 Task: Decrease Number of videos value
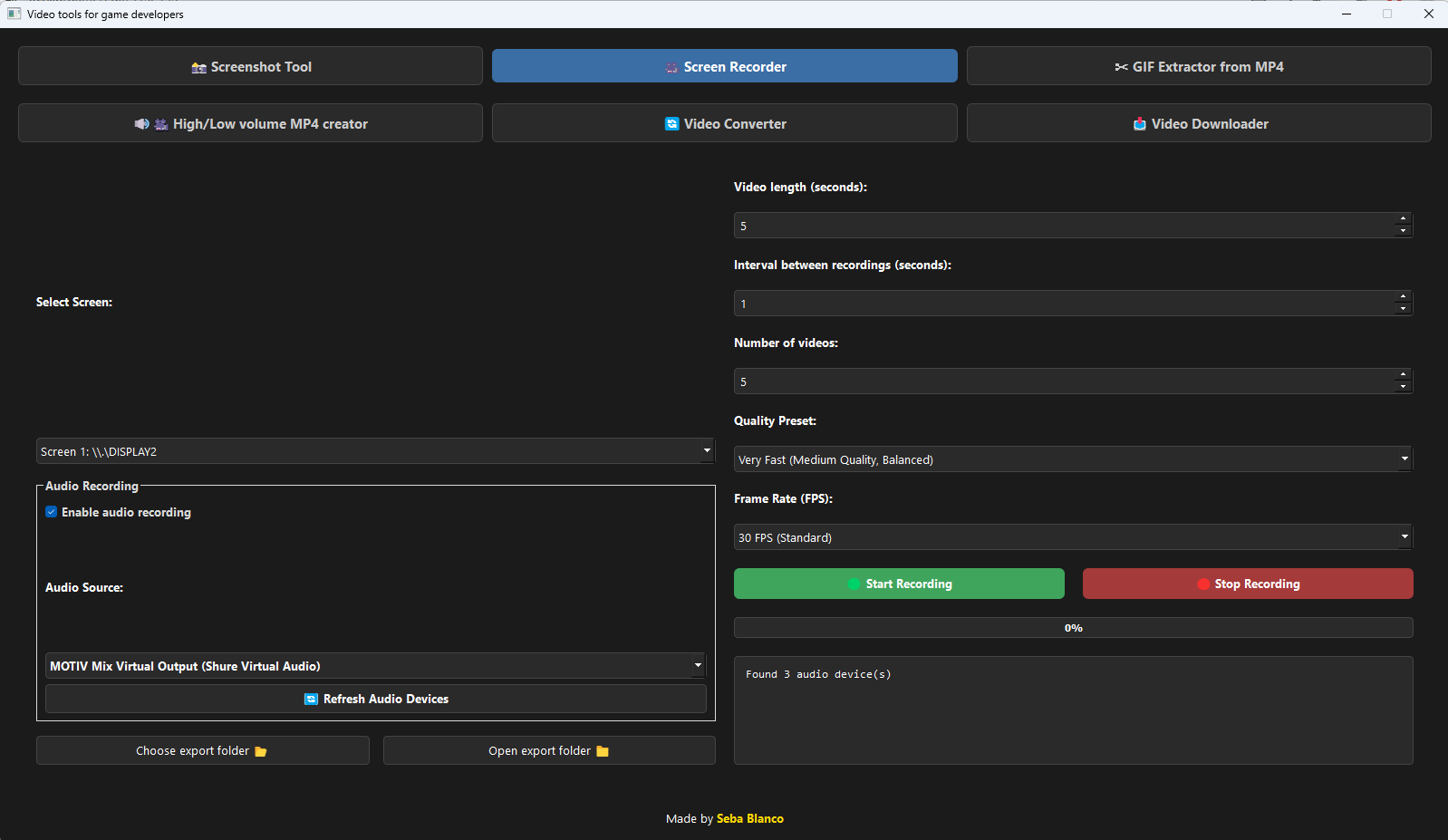pos(1404,387)
